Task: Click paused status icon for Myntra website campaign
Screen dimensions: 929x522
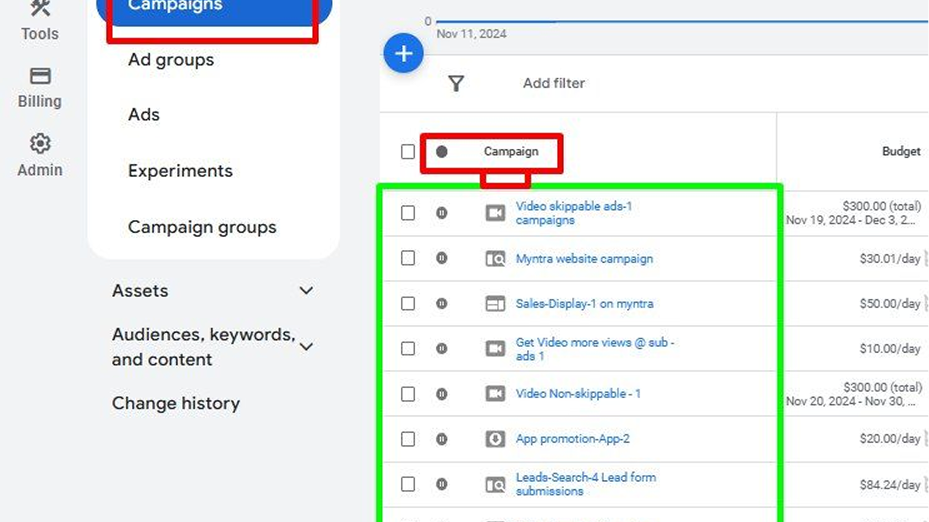Action: tap(441, 258)
